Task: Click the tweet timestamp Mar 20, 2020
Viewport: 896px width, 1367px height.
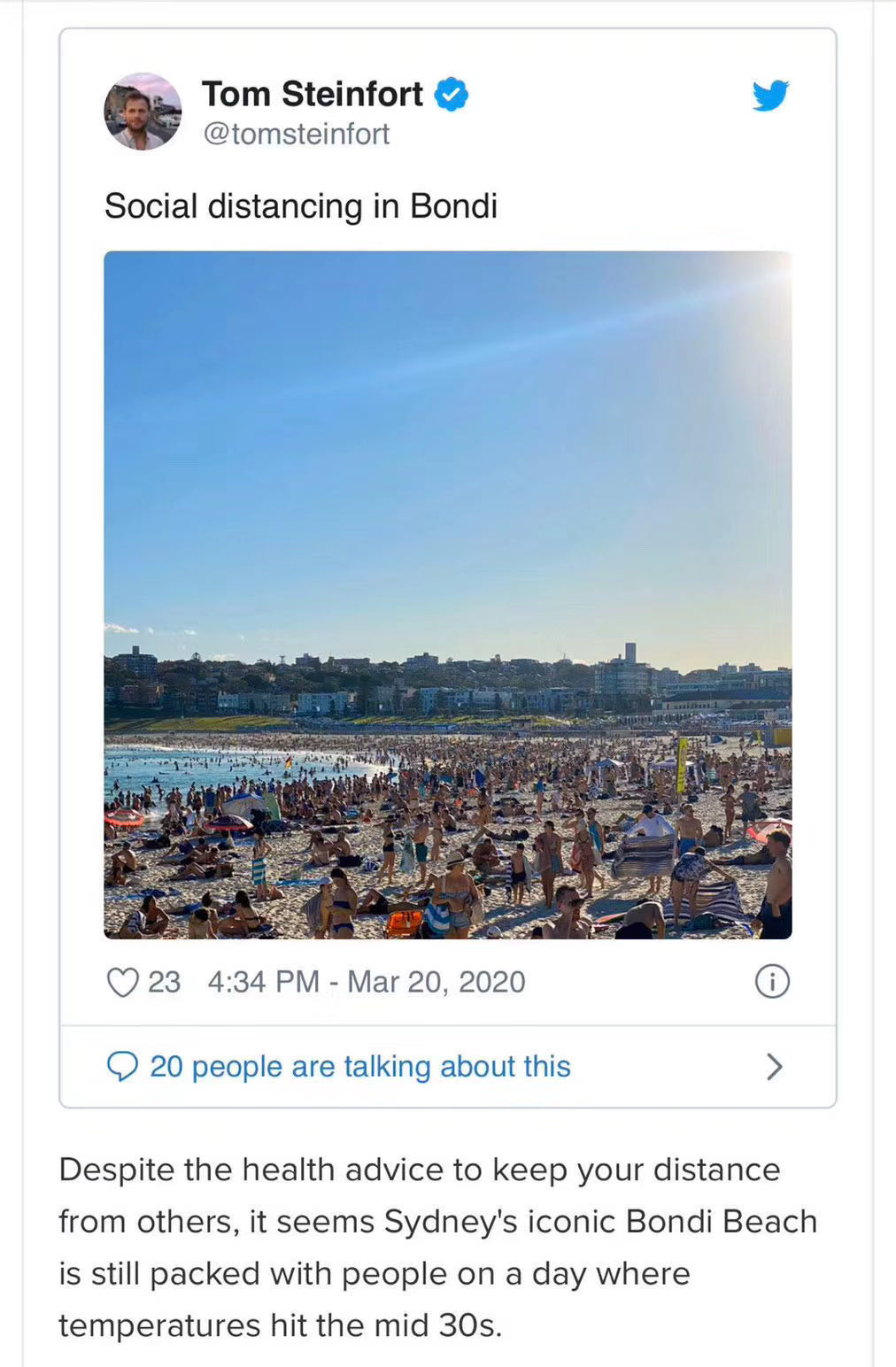Action: click(x=367, y=982)
